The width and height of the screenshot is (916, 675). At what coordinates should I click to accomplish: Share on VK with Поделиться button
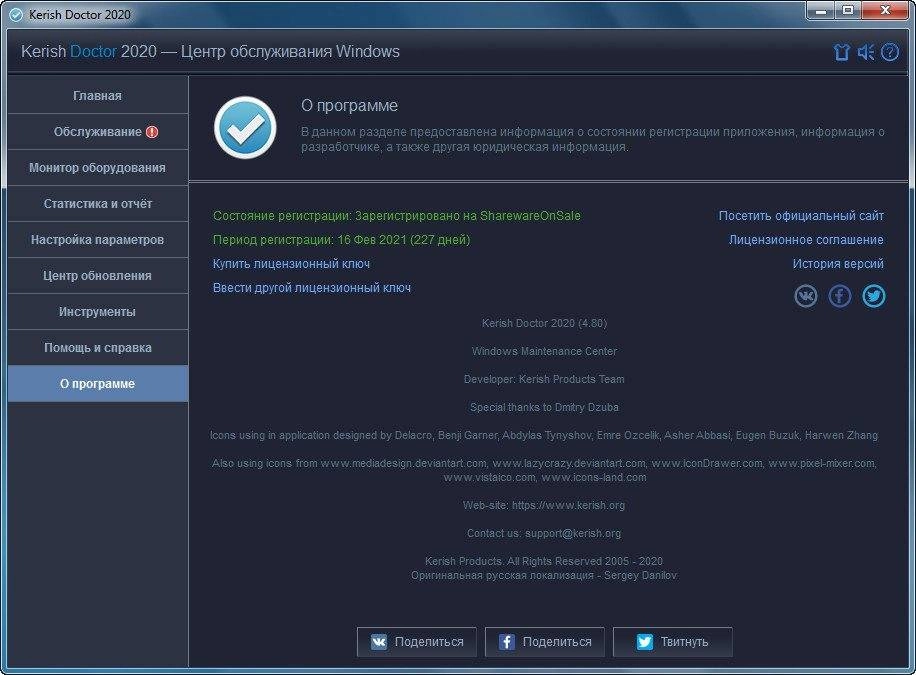[x=417, y=642]
